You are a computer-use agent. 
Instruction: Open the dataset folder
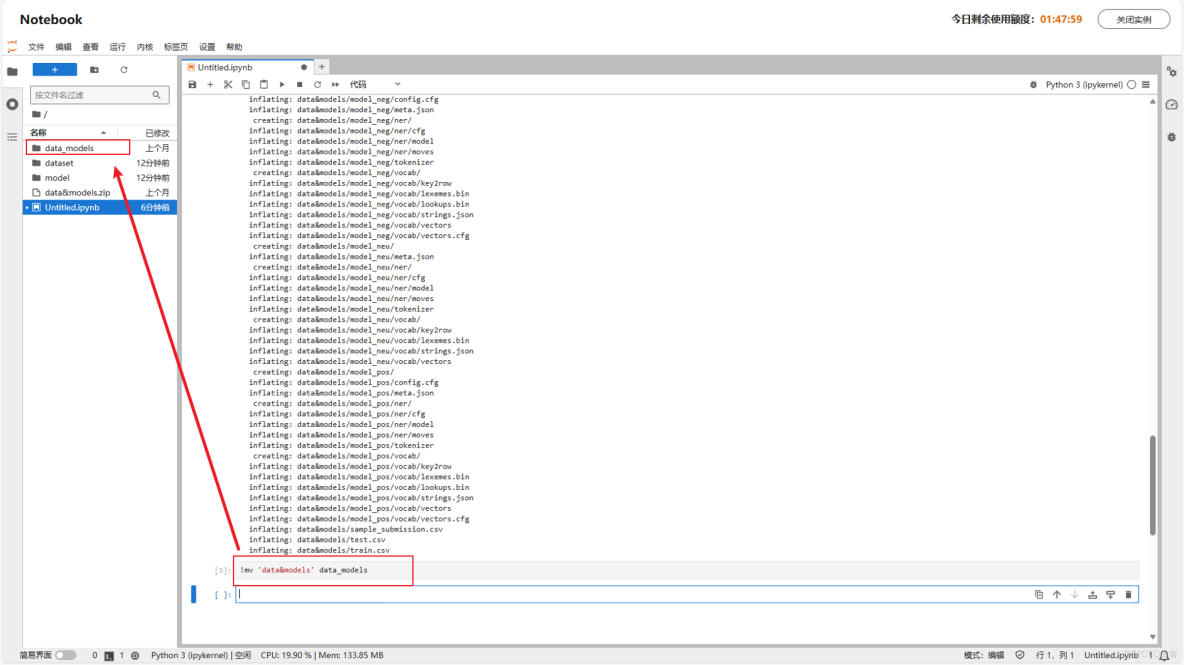pos(100,163)
